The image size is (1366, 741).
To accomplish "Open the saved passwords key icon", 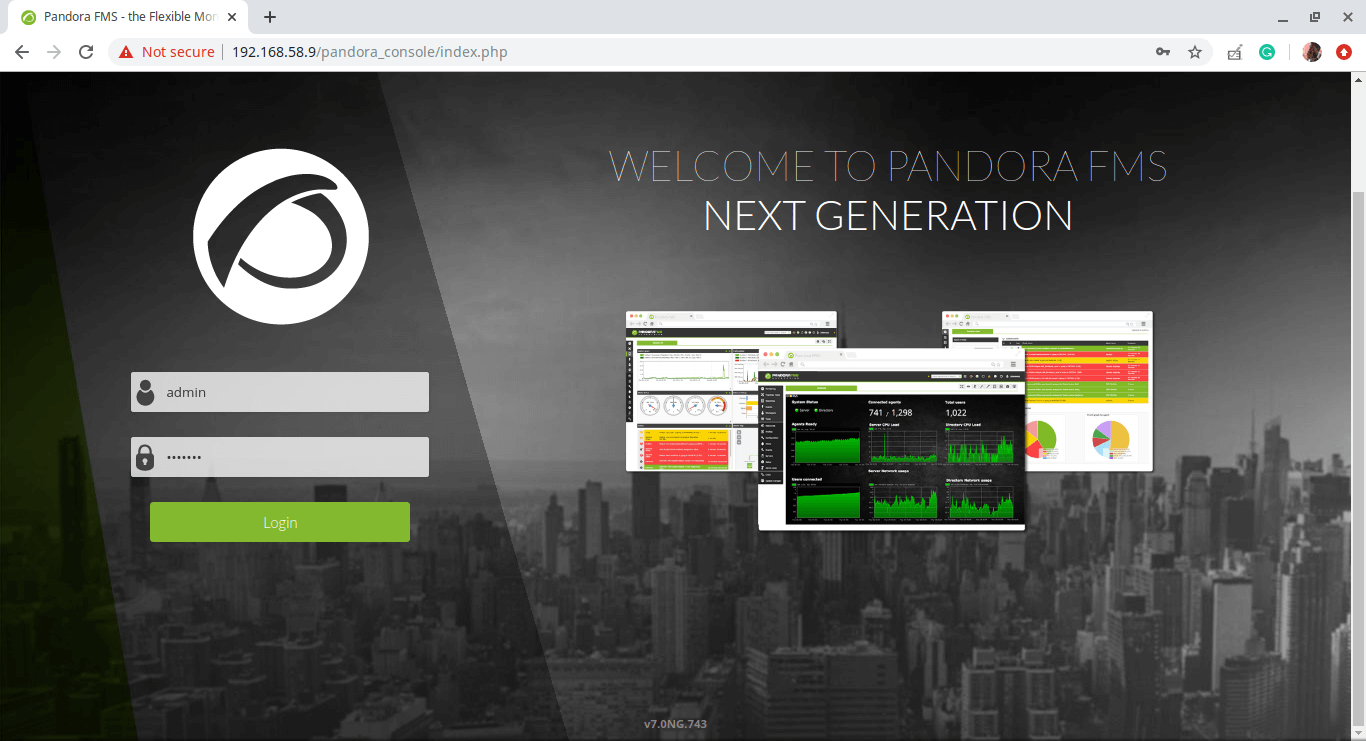I will (x=1163, y=52).
